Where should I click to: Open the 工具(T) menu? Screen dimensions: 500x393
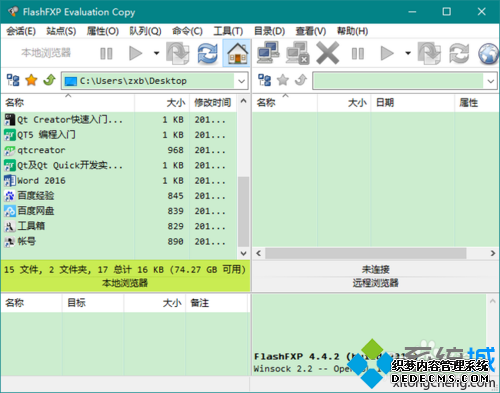pos(228,31)
